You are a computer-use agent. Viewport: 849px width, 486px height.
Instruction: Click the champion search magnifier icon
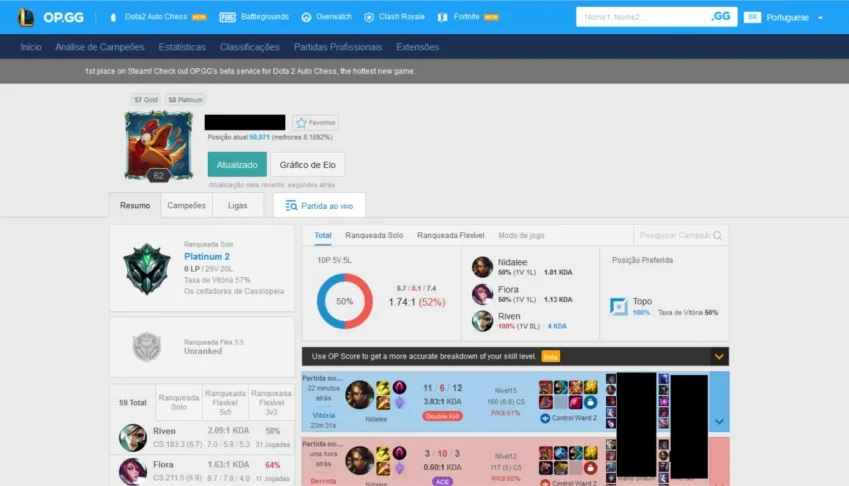(x=718, y=235)
